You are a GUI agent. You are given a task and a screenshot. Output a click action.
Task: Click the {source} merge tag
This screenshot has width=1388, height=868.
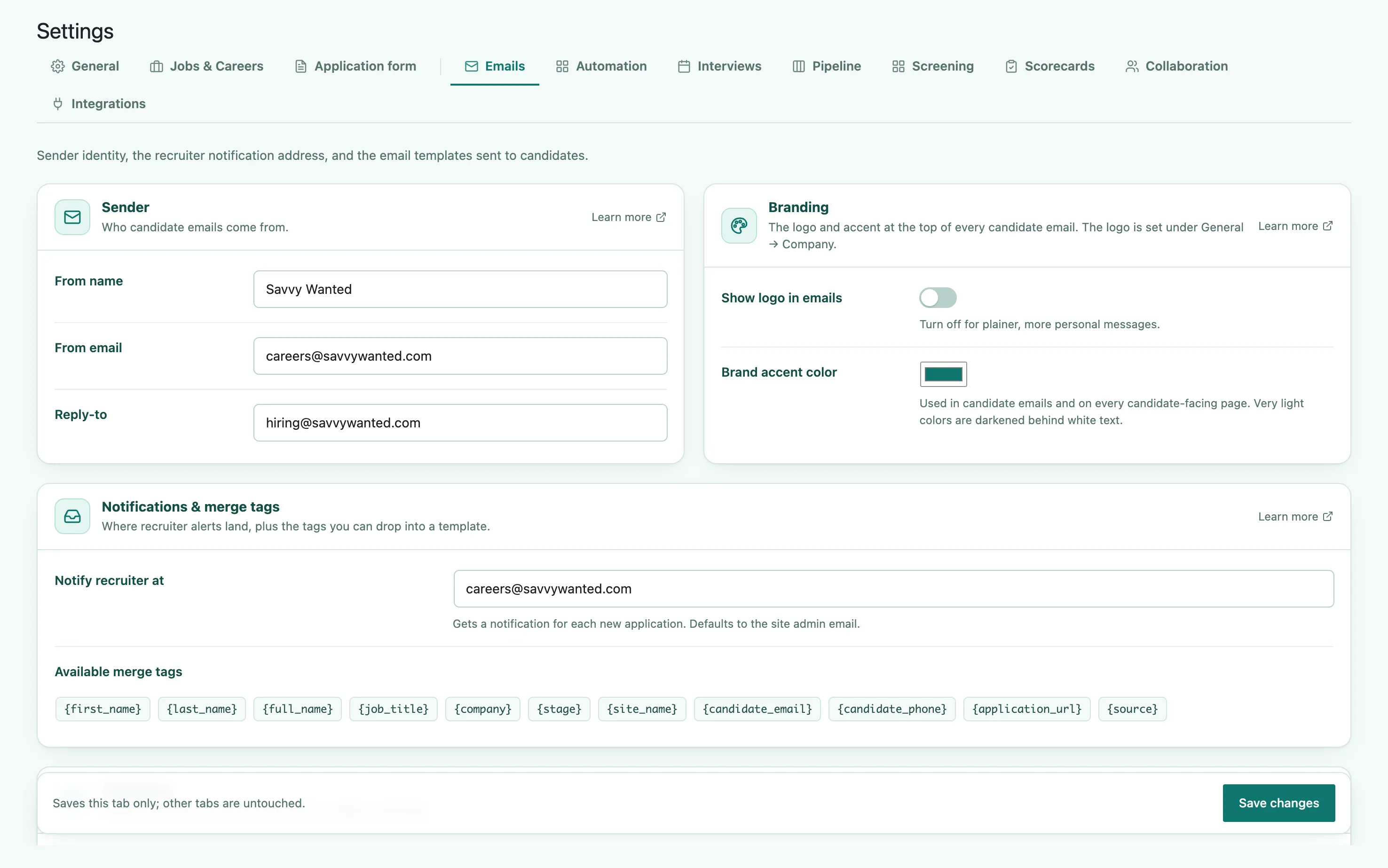[x=1133, y=709]
